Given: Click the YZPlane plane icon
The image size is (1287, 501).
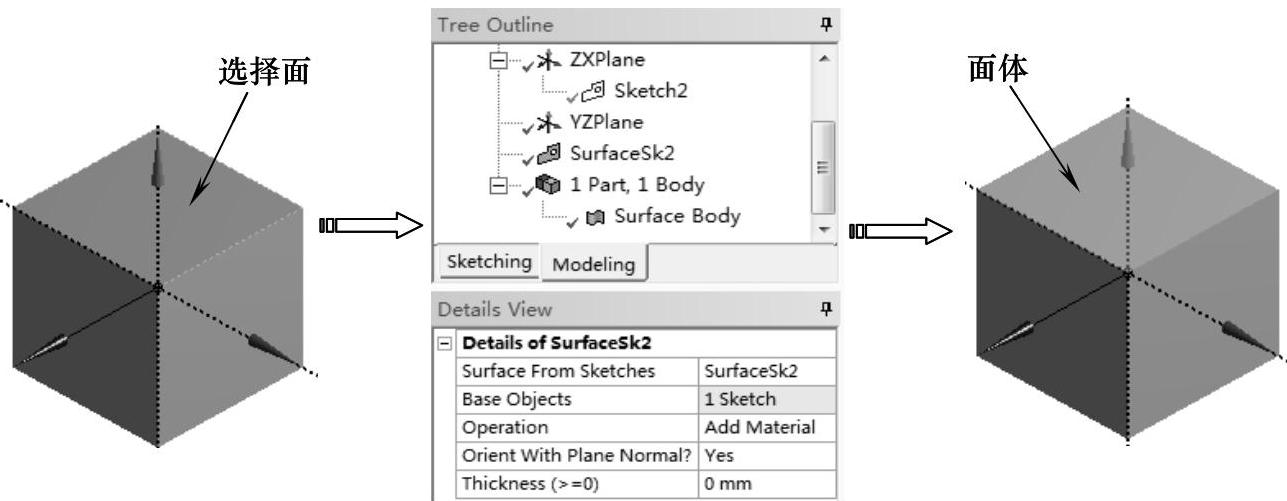Looking at the screenshot, I should pyautogui.click(x=545, y=123).
